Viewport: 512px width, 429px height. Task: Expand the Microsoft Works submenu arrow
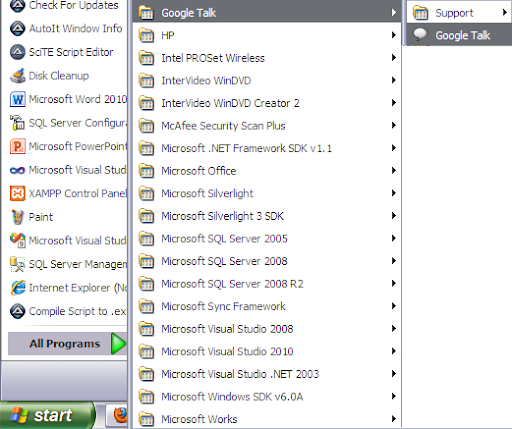pos(394,419)
